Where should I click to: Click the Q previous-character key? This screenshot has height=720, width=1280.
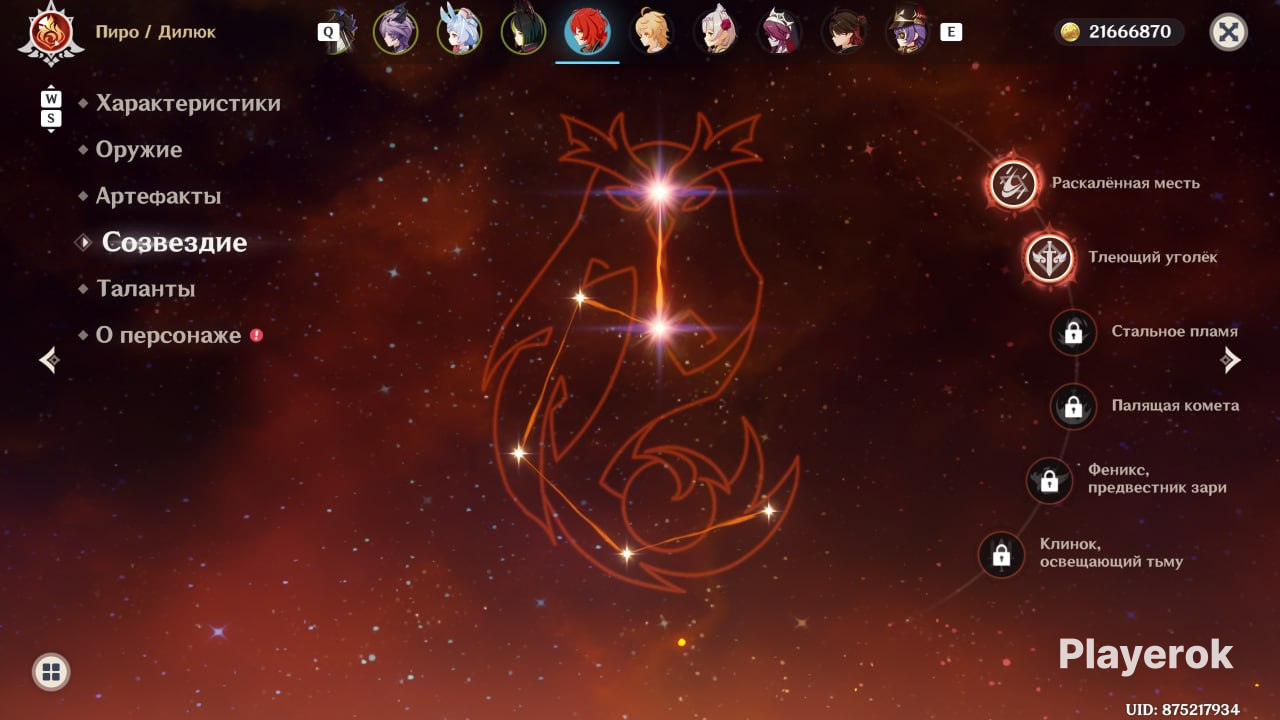327,32
